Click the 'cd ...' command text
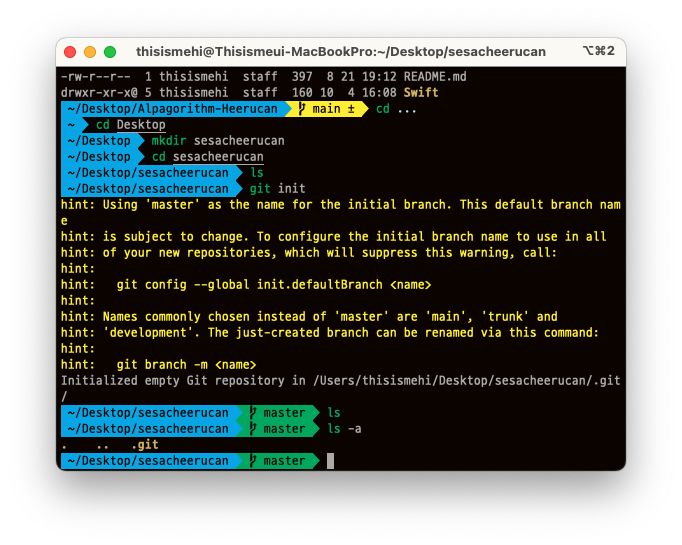682x545 pixels. click(x=396, y=109)
